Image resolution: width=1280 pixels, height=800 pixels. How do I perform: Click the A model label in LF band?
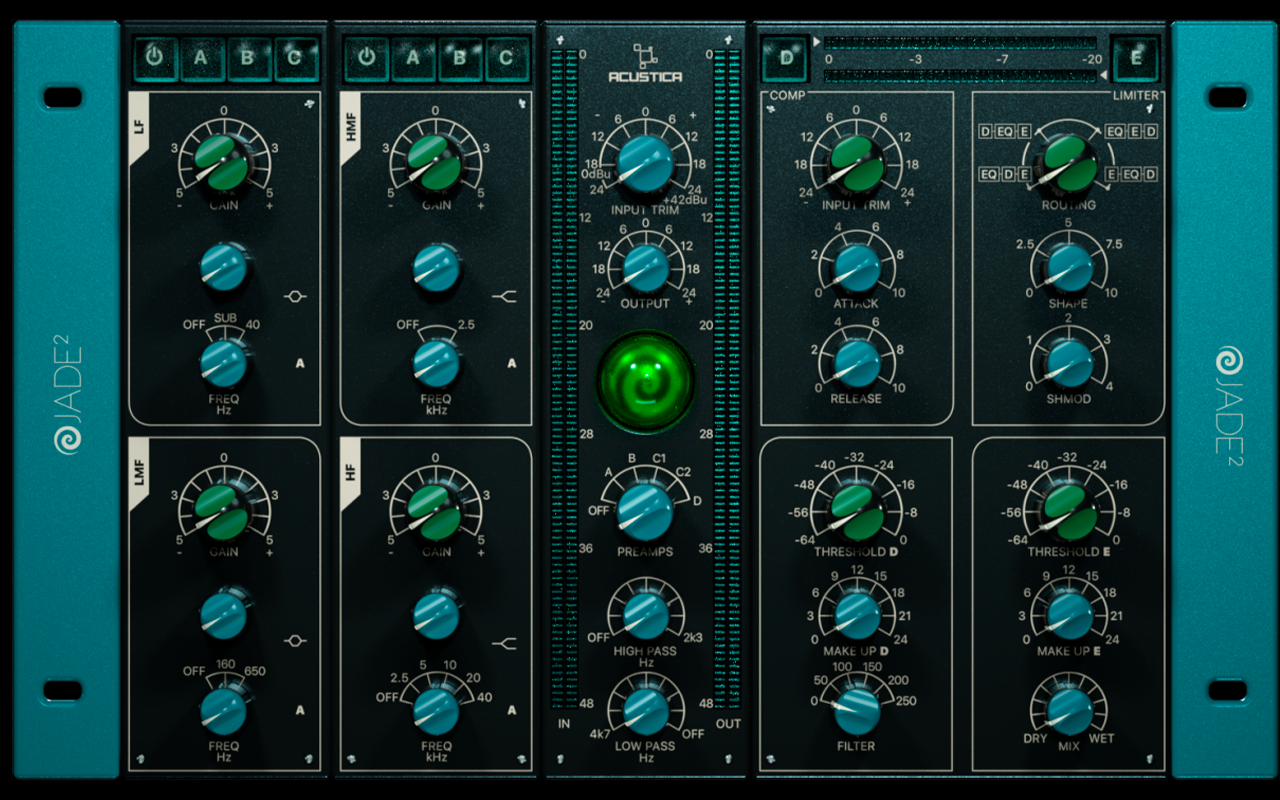300,364
